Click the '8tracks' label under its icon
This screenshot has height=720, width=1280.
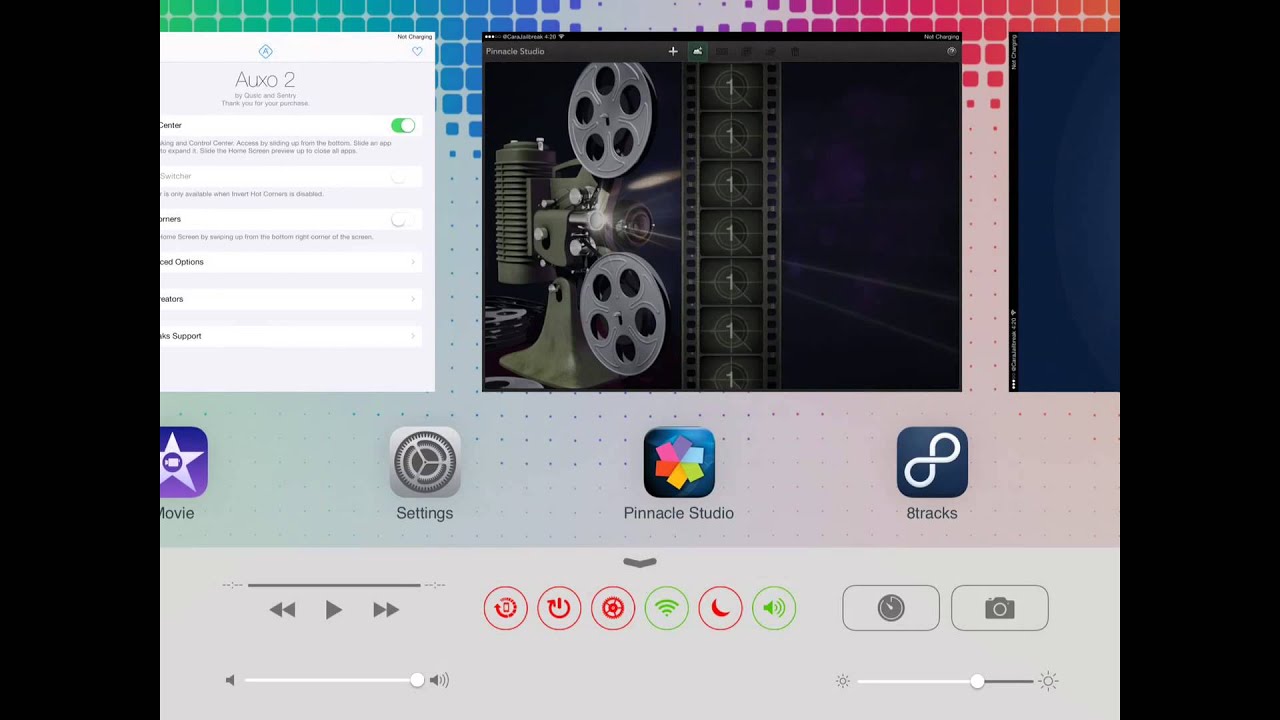[932, 513]
